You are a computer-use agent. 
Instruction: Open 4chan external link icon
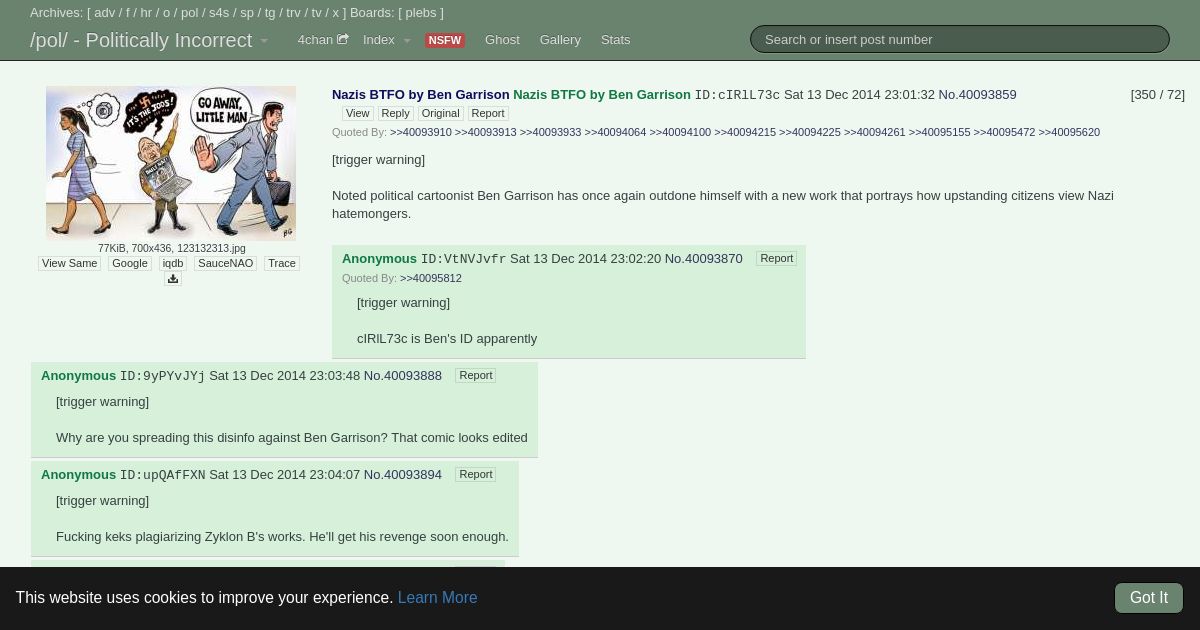point(343,40)
